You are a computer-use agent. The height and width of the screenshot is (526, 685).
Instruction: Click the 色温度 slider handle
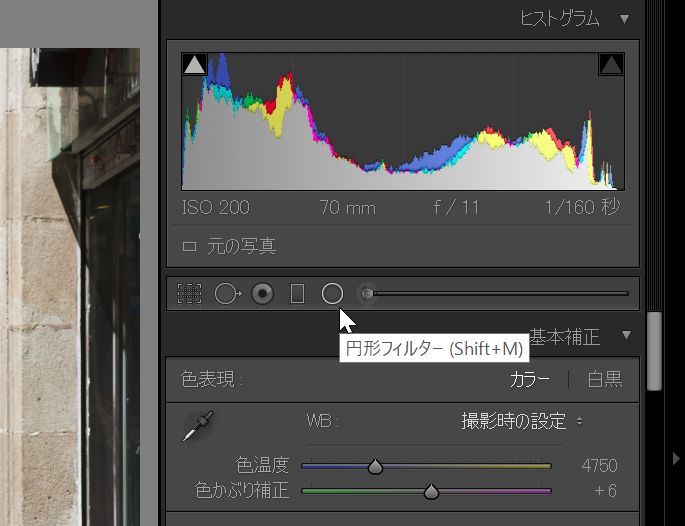(375, 467)
